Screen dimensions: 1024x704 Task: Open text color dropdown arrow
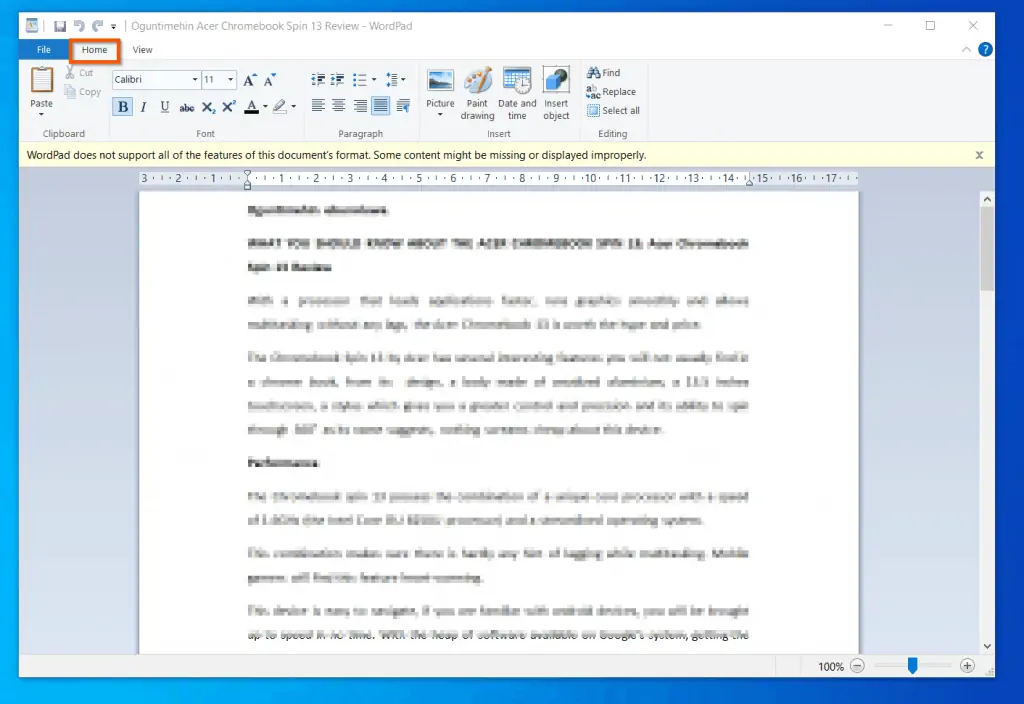click(265, 106)
